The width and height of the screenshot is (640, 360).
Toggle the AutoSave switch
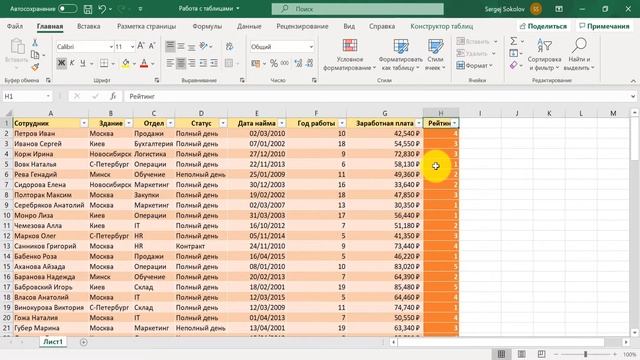(x=67, y=9)
